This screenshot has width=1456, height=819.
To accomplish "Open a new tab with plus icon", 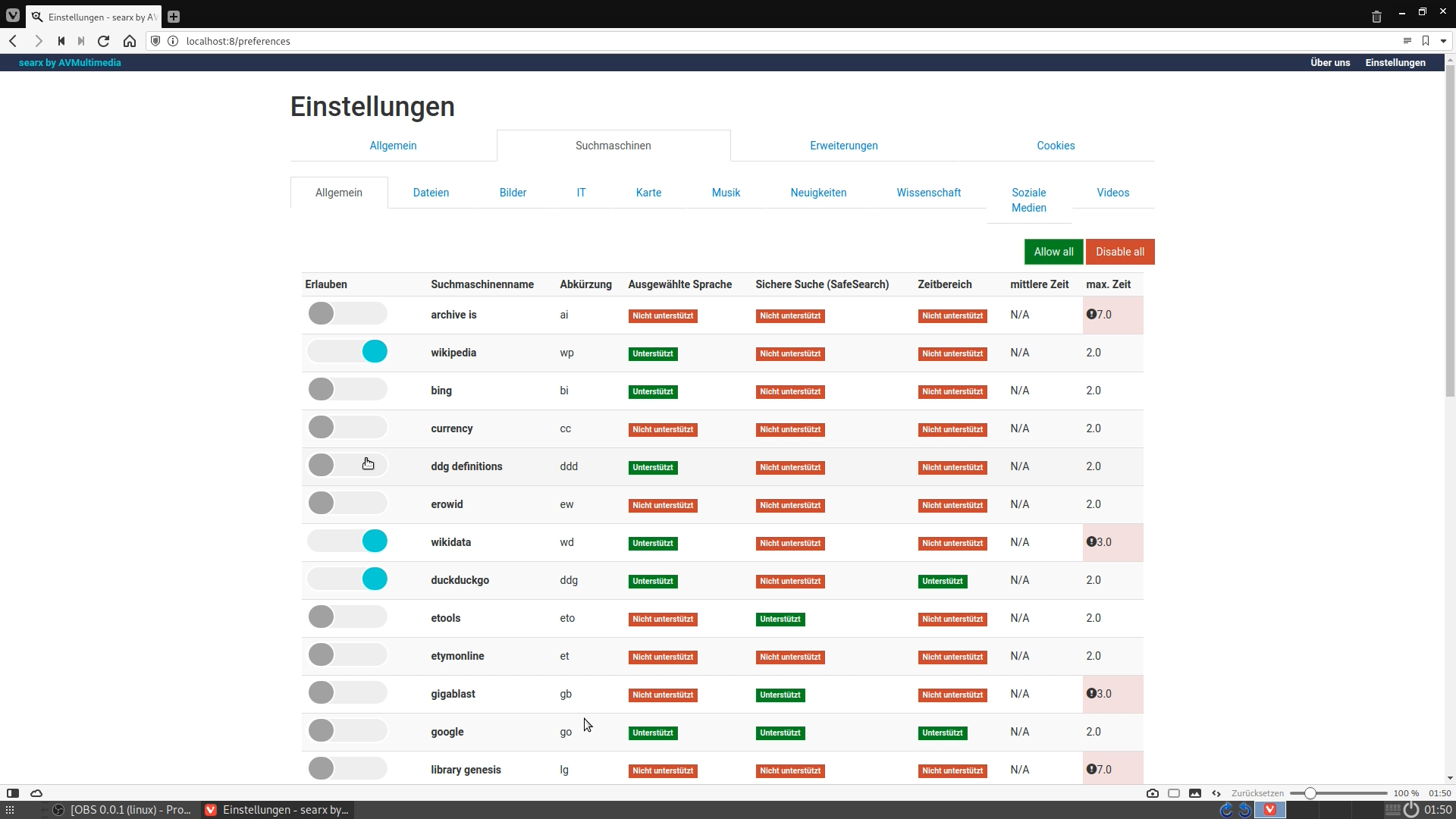I will [174, 17].
